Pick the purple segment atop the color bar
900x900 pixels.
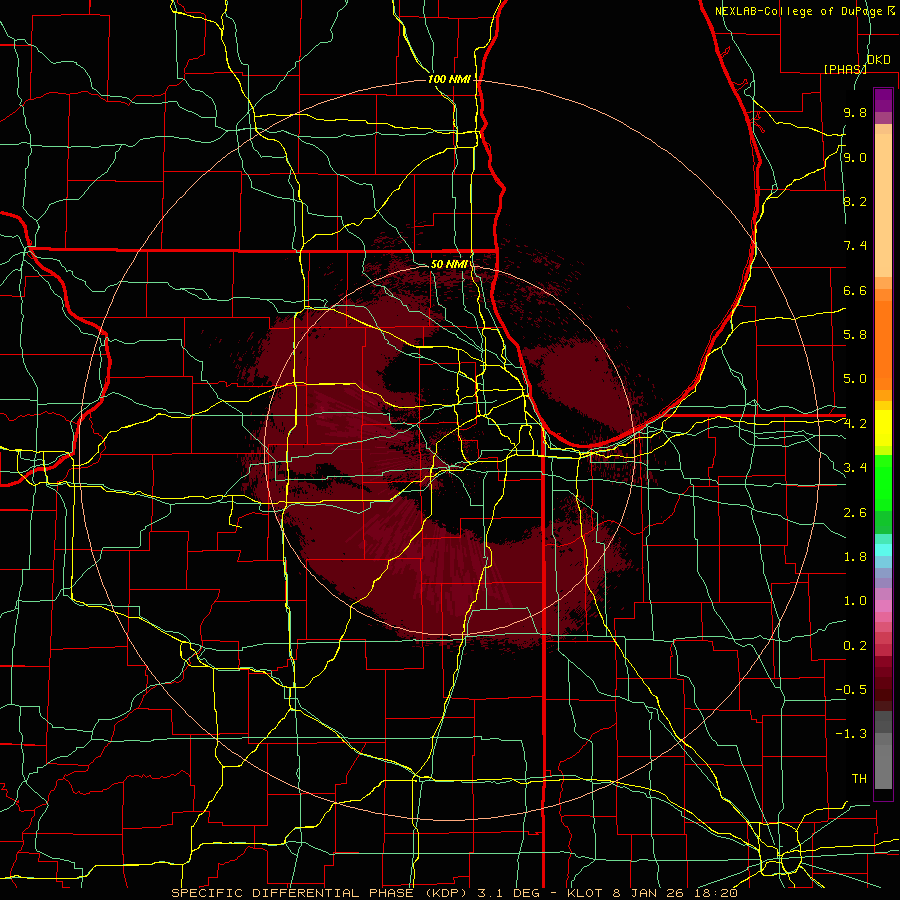coord(883,100)
